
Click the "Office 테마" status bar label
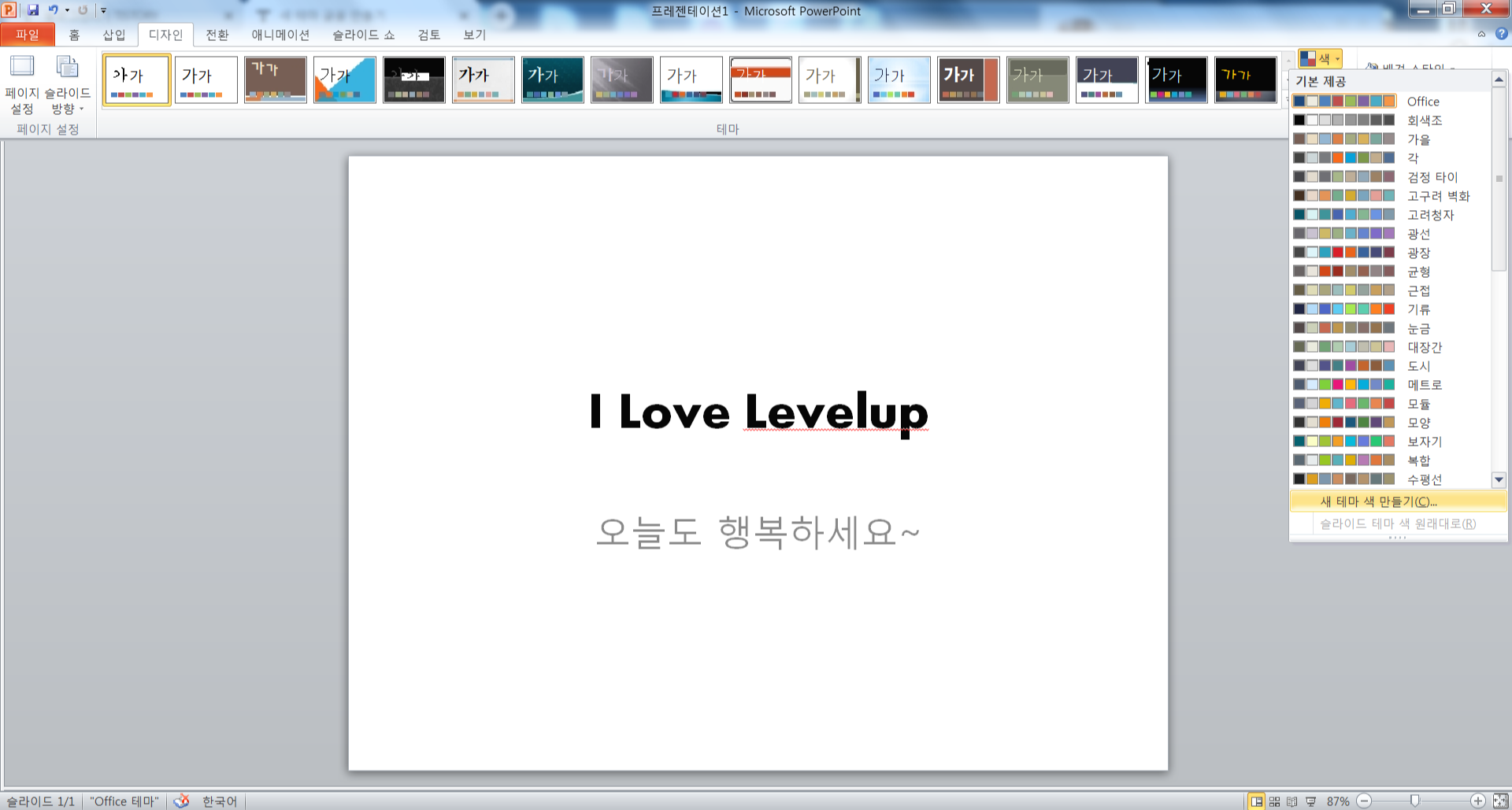tap(124, 801)
